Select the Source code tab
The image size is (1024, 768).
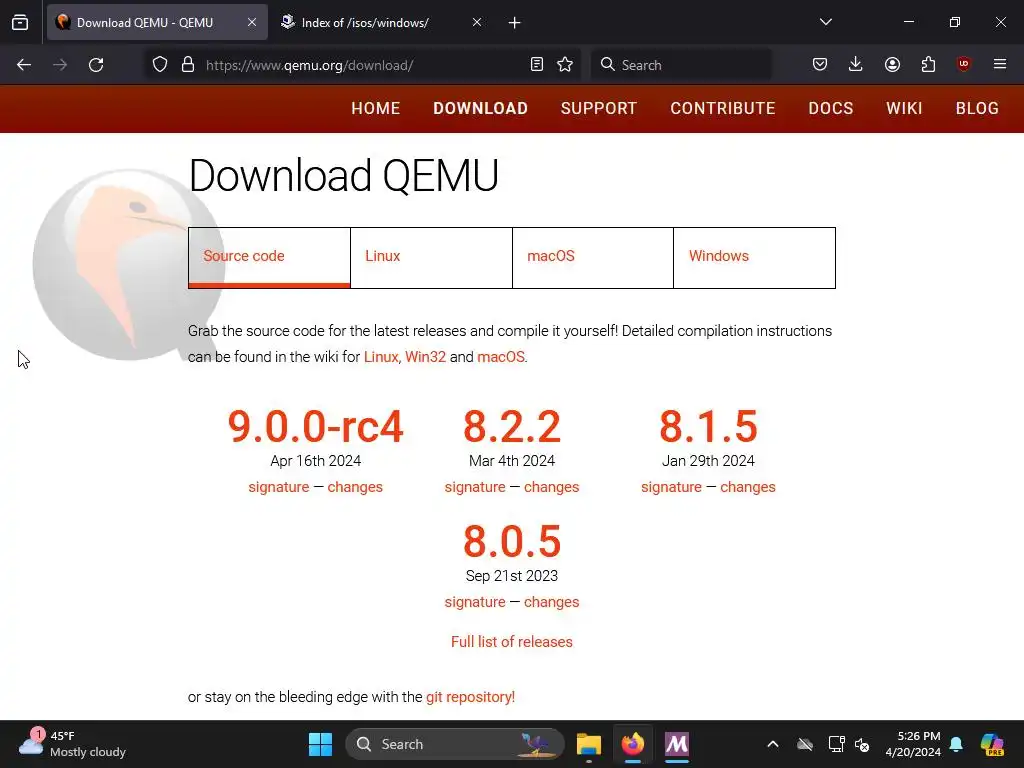(x=269, y=257)
